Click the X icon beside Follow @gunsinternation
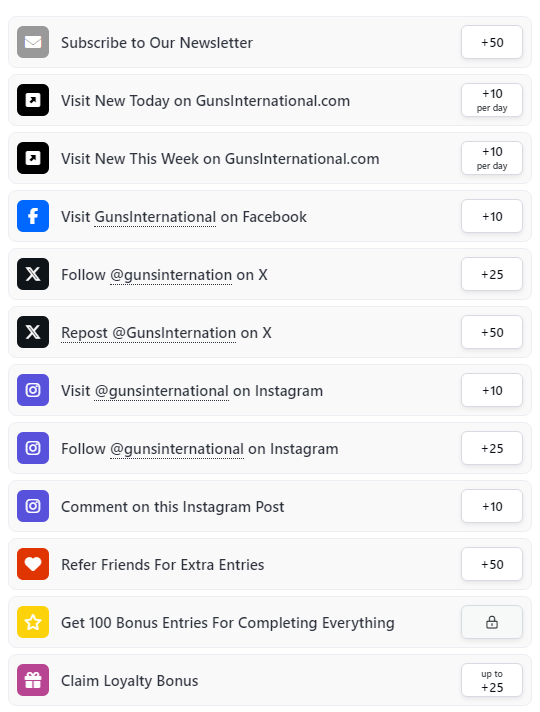Image resolution: width=540 pixels, height=712 pixels. [x=33, y=274]
